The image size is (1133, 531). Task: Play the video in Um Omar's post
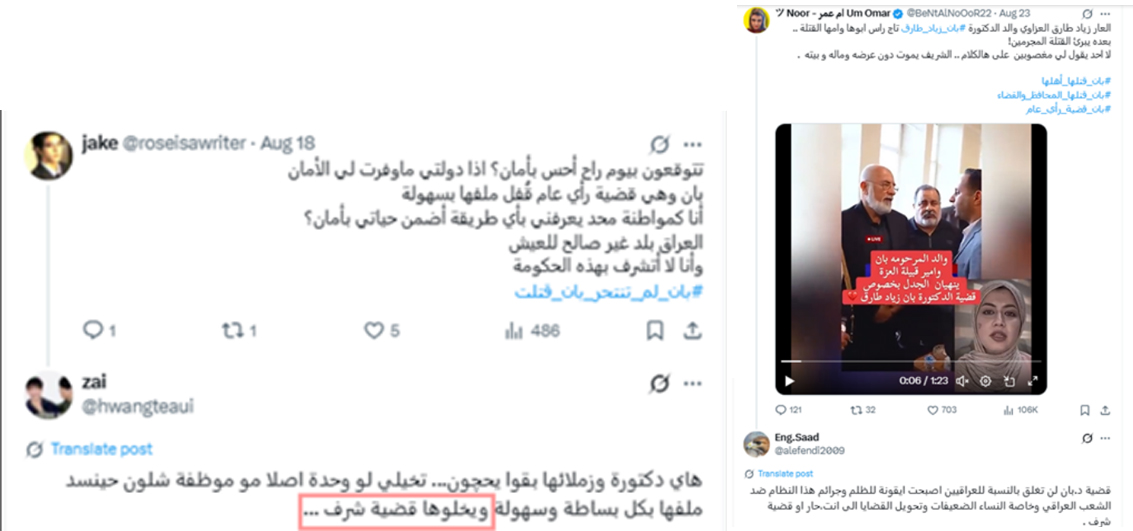pos(789,381)
